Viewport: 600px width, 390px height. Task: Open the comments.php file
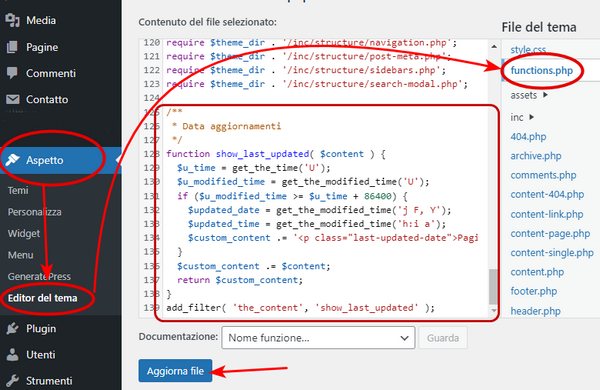543,175
